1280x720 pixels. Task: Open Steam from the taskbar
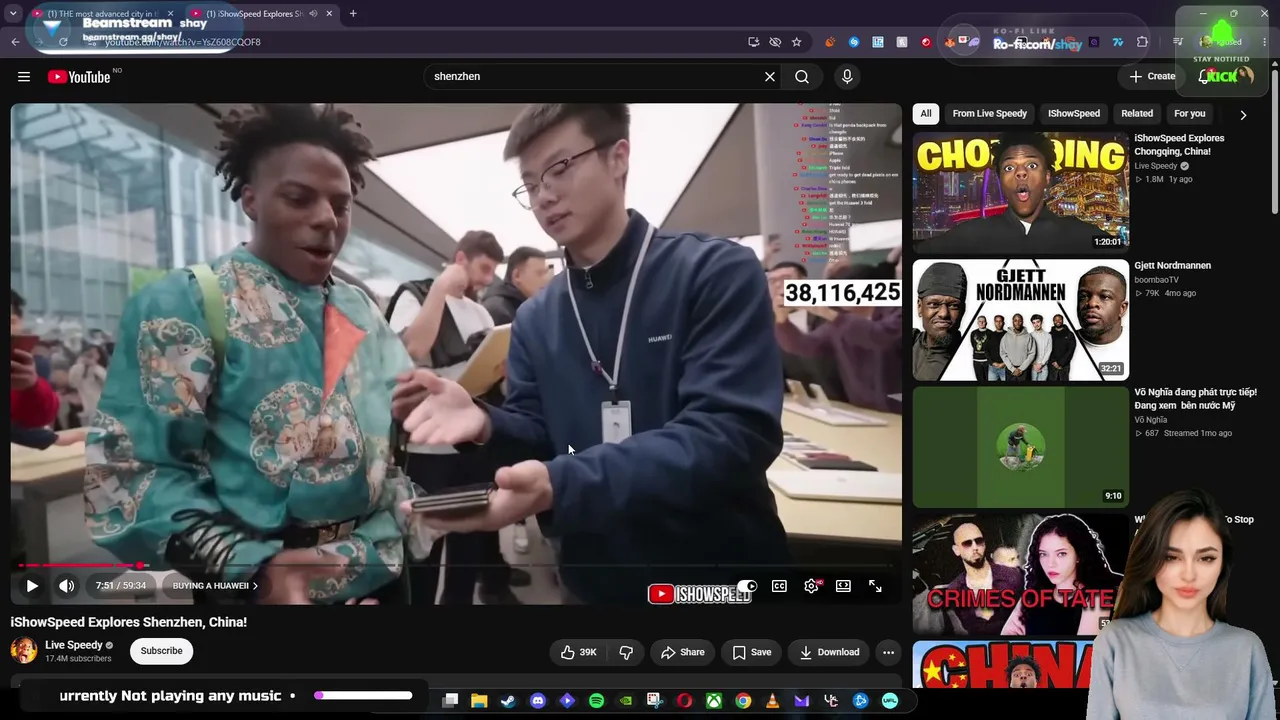coord(508,701)
